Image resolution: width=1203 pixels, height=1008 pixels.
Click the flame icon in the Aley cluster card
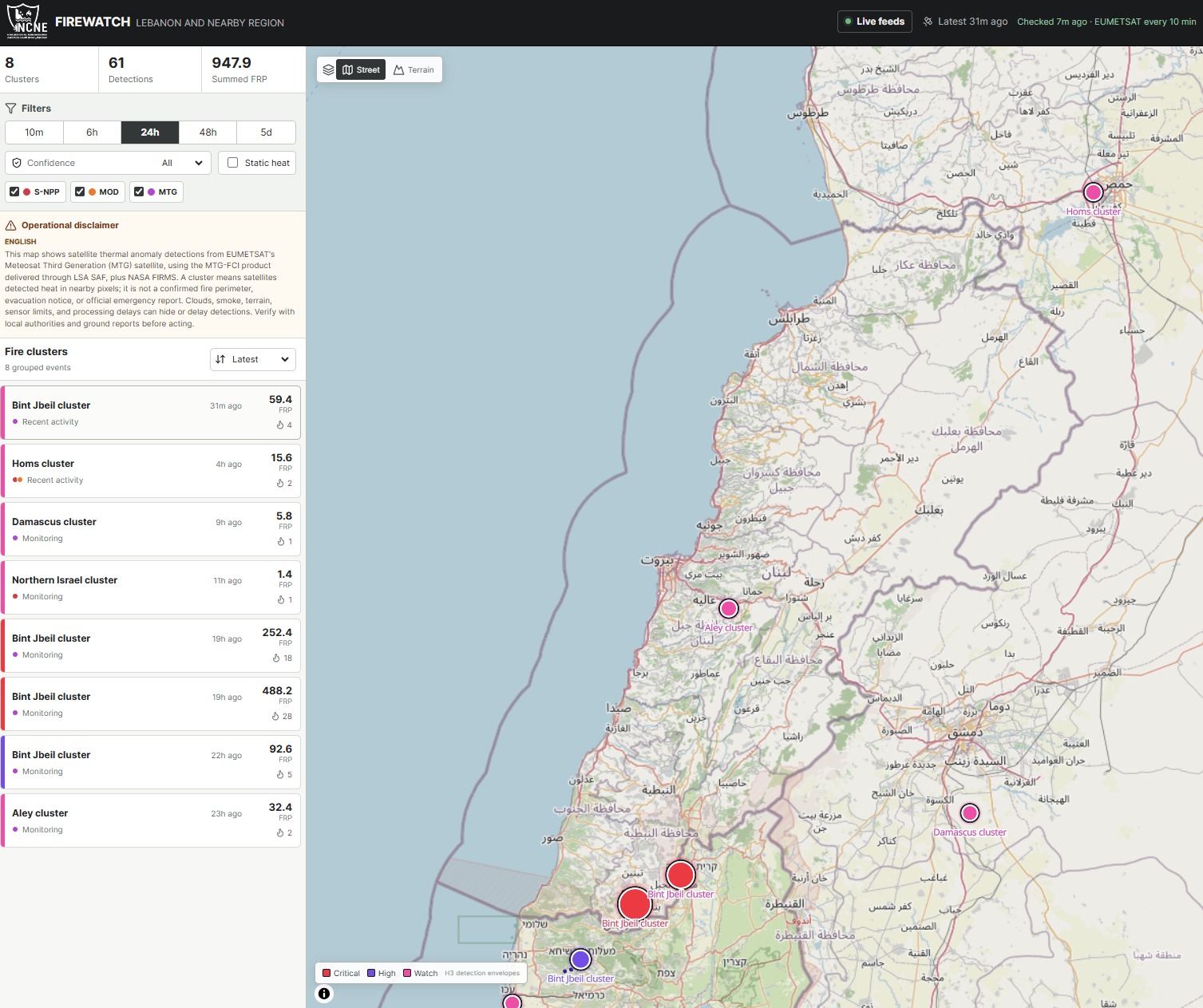pyautogui.click(x=280, y=833)
